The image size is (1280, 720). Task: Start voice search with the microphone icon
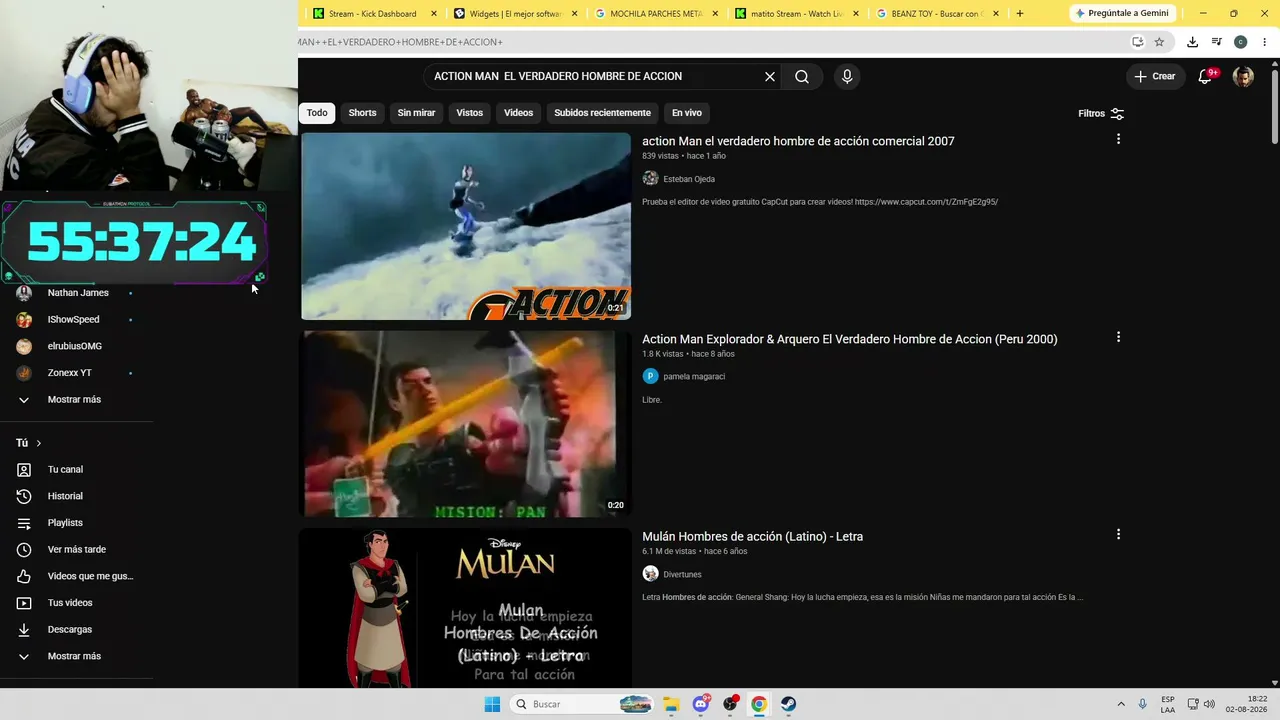click(847, 77)
